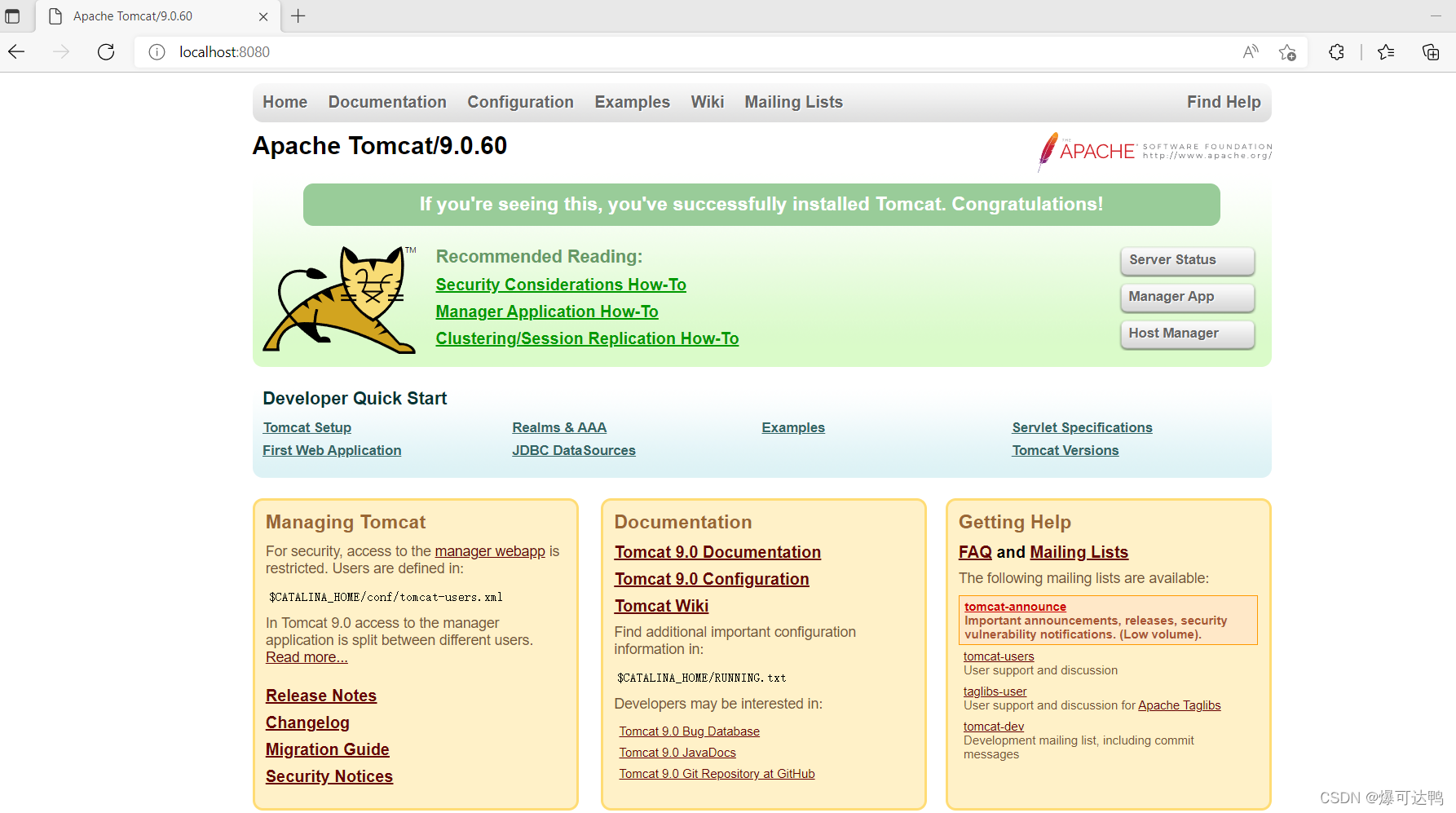
Task: Click the Tomcat cat logo
Action: pyautogui.click(x=340, y=300)
